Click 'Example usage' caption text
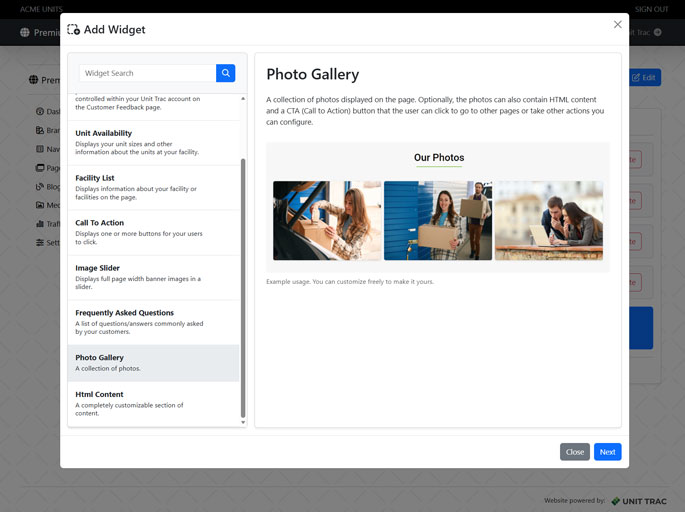 (350, 282)
